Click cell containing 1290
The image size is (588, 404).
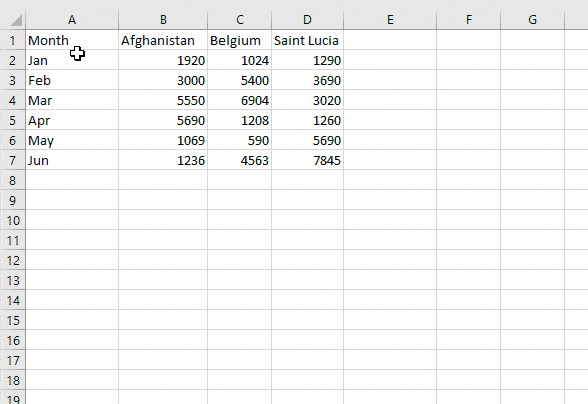click(x=308, y=60)
